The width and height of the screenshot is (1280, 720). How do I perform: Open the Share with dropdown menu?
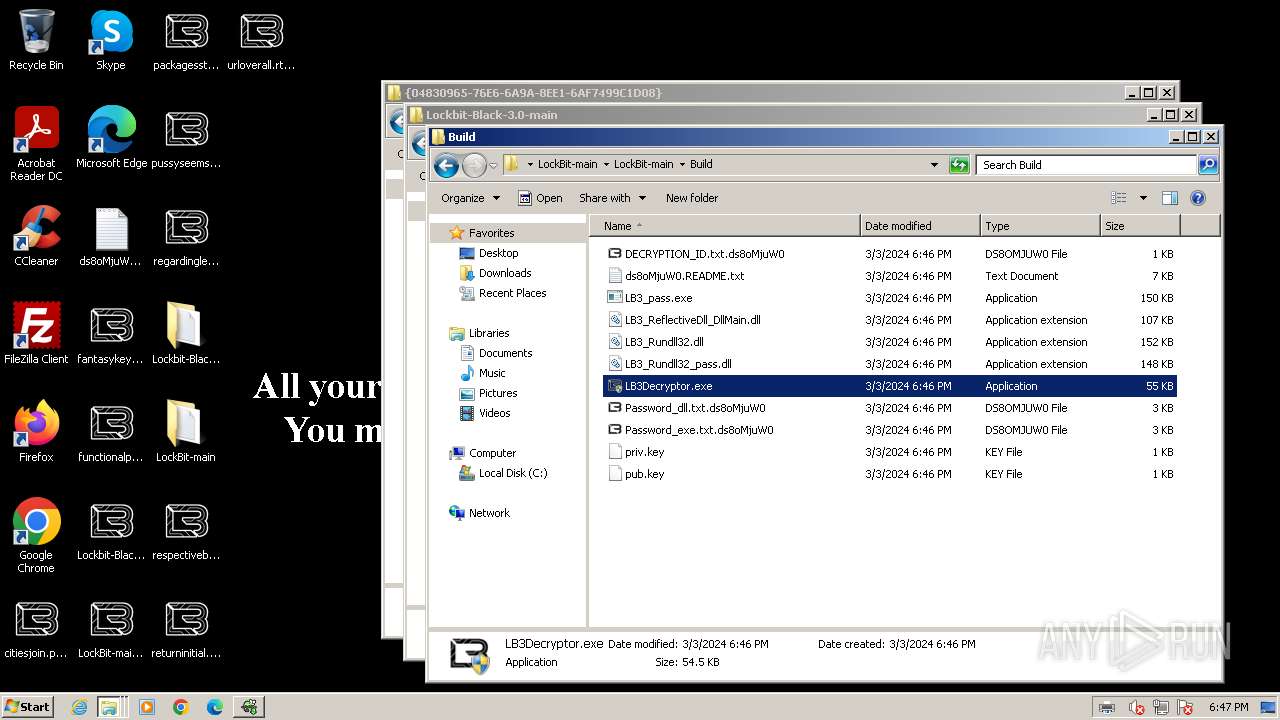tap(612, 198)
